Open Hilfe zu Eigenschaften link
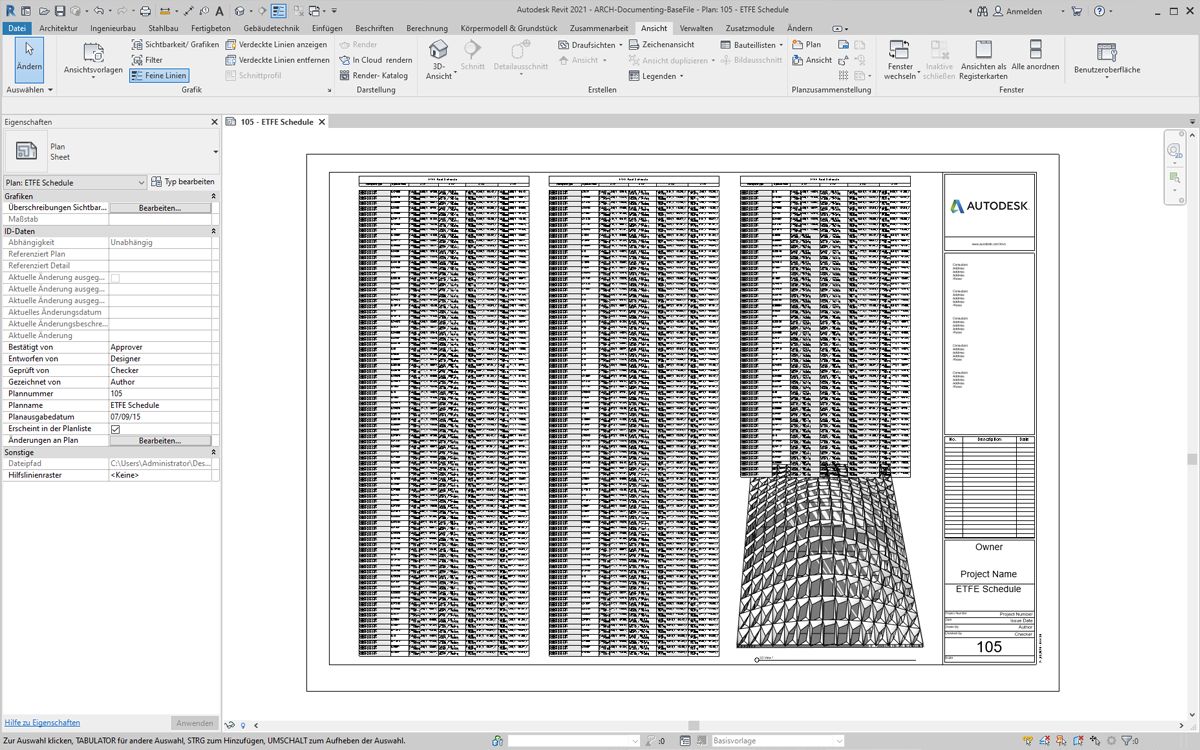The width and height of the screenshot is (1200, 750). tap(42, 722)
